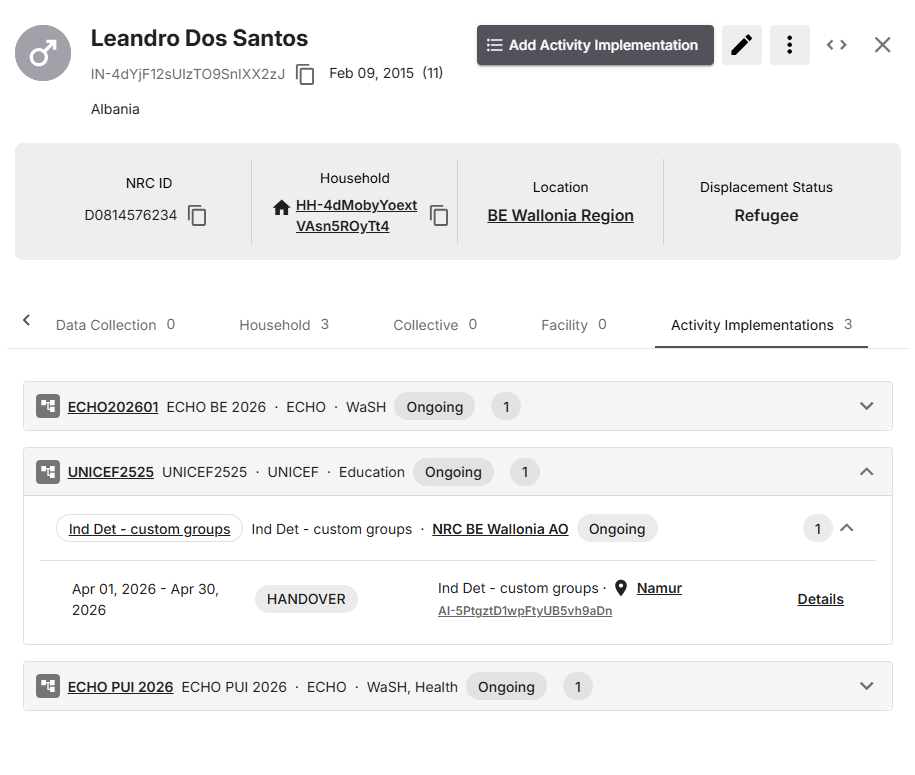Viewport: 915px width, 775px height.
Task: Click birth date Feb 09, 2015
Action: coord(371,73)
